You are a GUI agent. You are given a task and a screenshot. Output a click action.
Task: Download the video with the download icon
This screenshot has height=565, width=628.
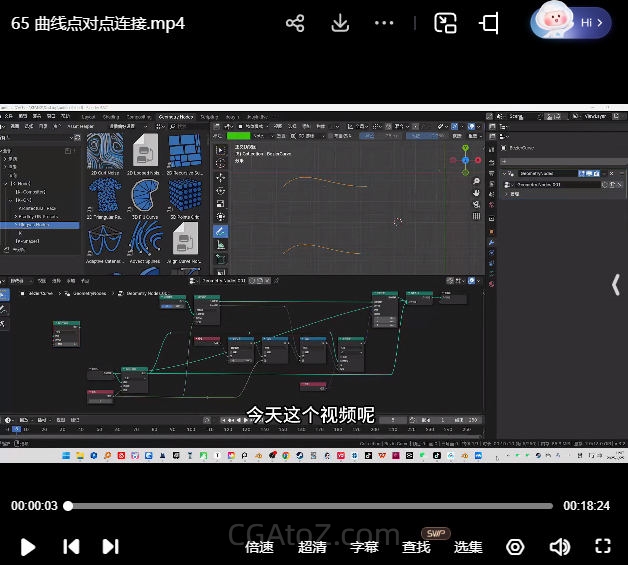point(340,23)
